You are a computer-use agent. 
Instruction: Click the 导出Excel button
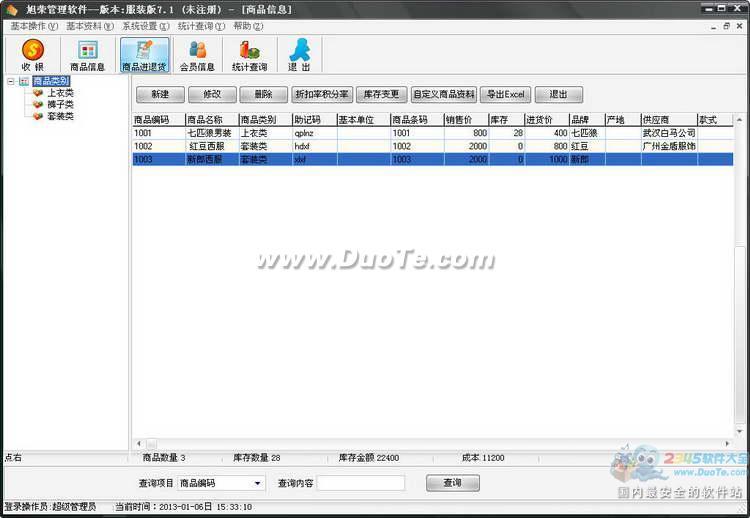505,95
